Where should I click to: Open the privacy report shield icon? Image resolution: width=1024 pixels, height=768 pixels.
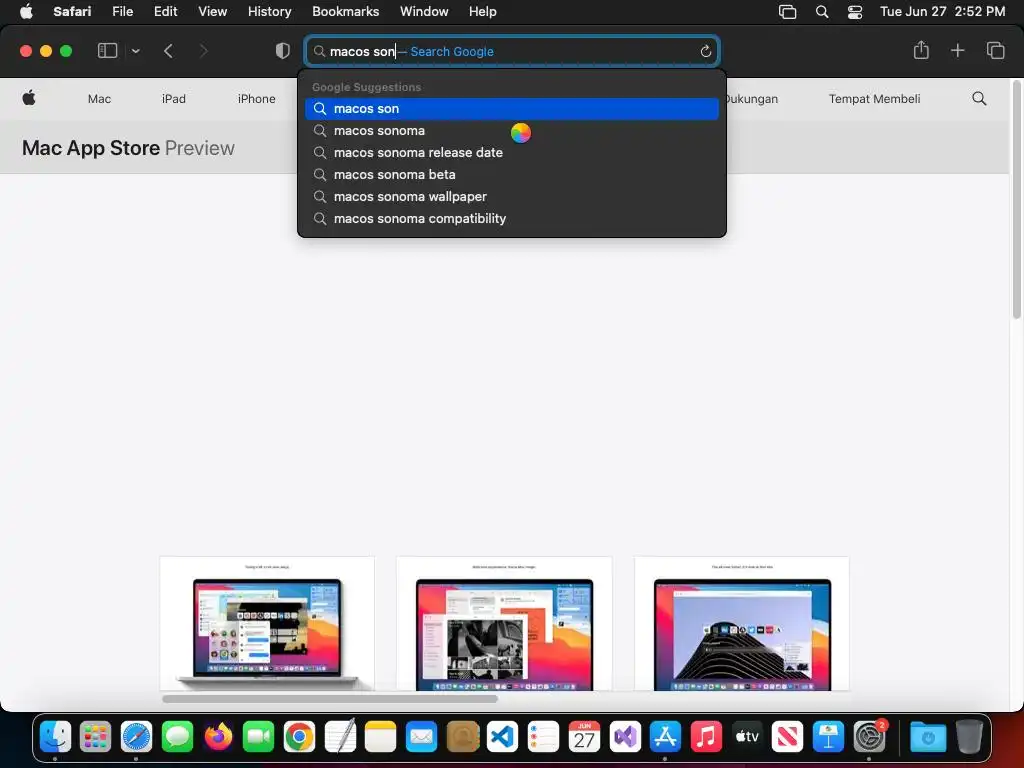283,51
